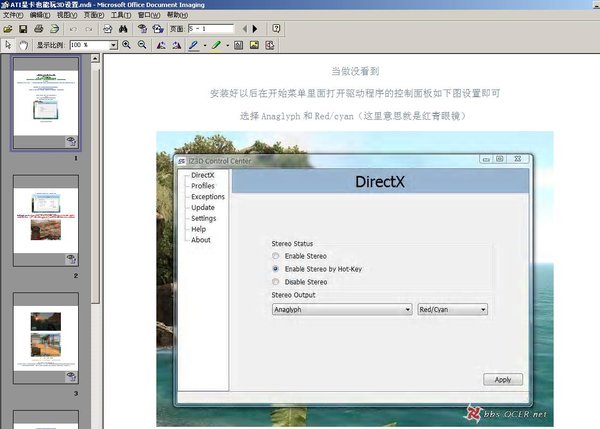The image size is (600, 429).
Task: Open the Red/Cyan color dropdown
Action: 452,309
